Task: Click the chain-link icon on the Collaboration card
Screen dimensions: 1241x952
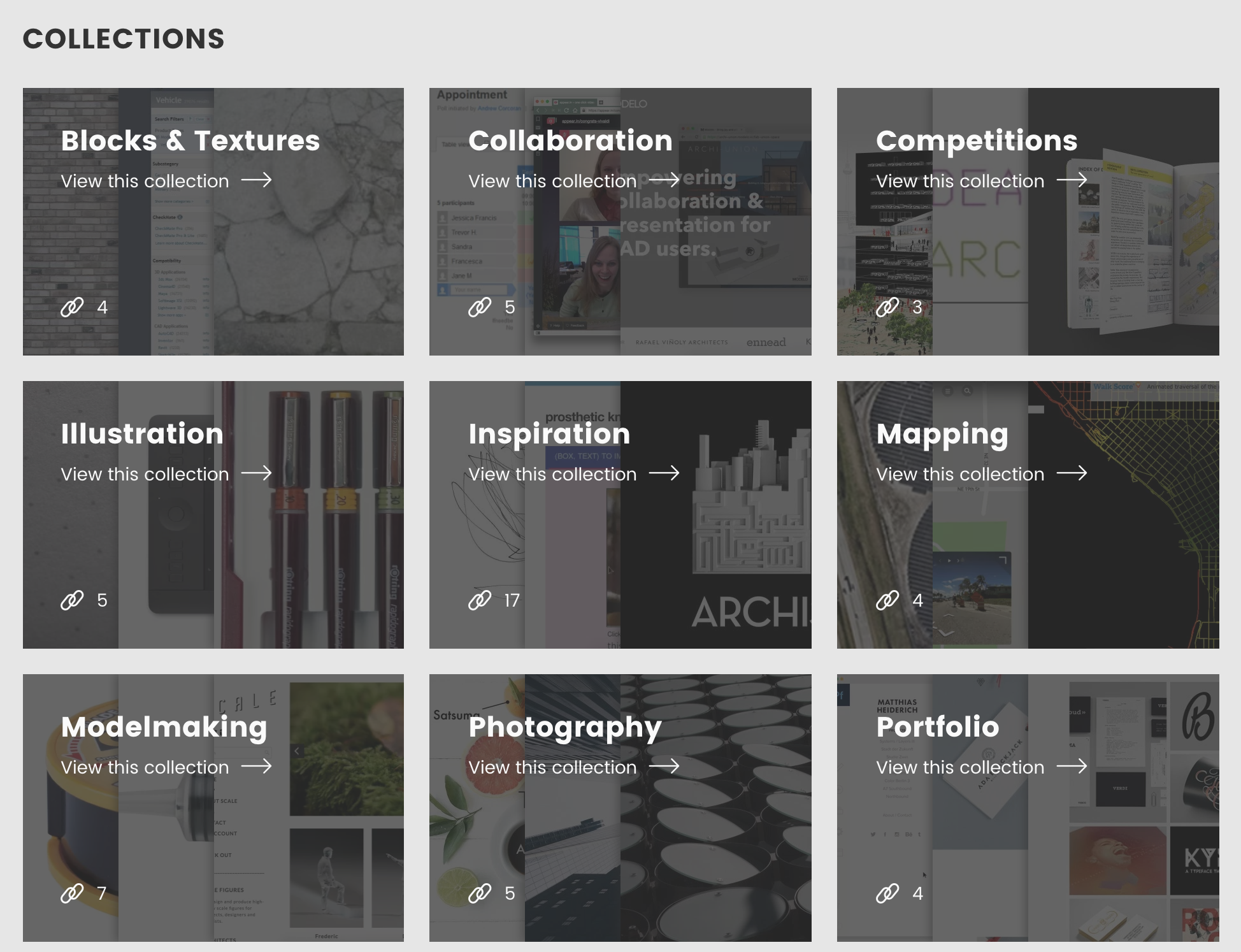Action: coord(479,307)
